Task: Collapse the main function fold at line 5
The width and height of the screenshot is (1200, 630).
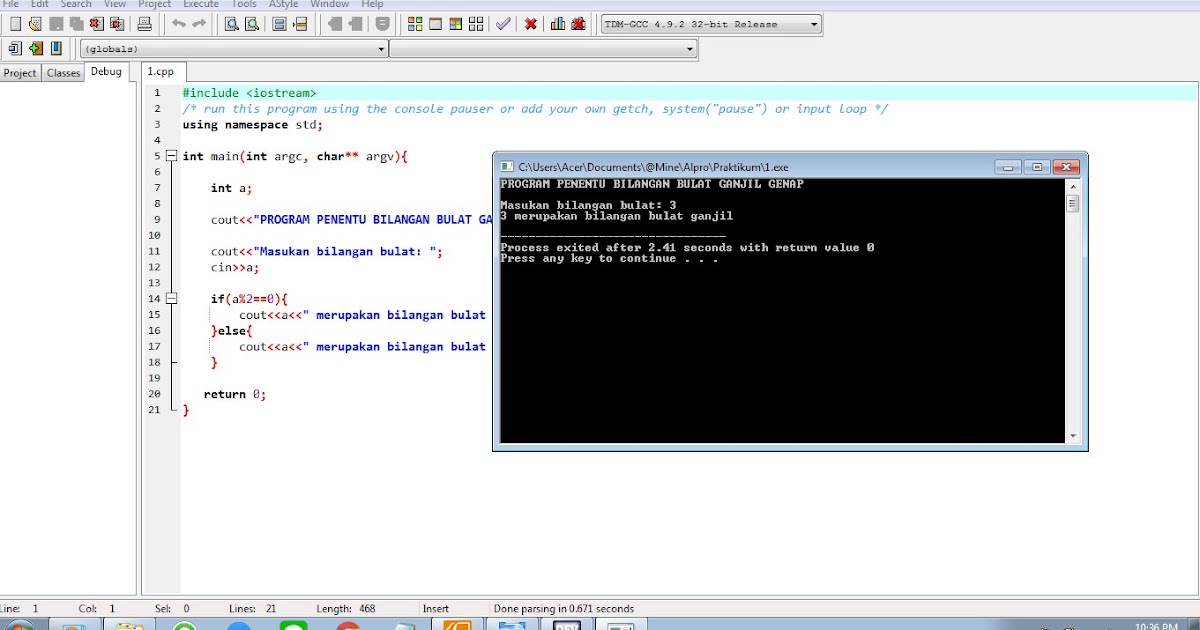Action: coord(172,156)
